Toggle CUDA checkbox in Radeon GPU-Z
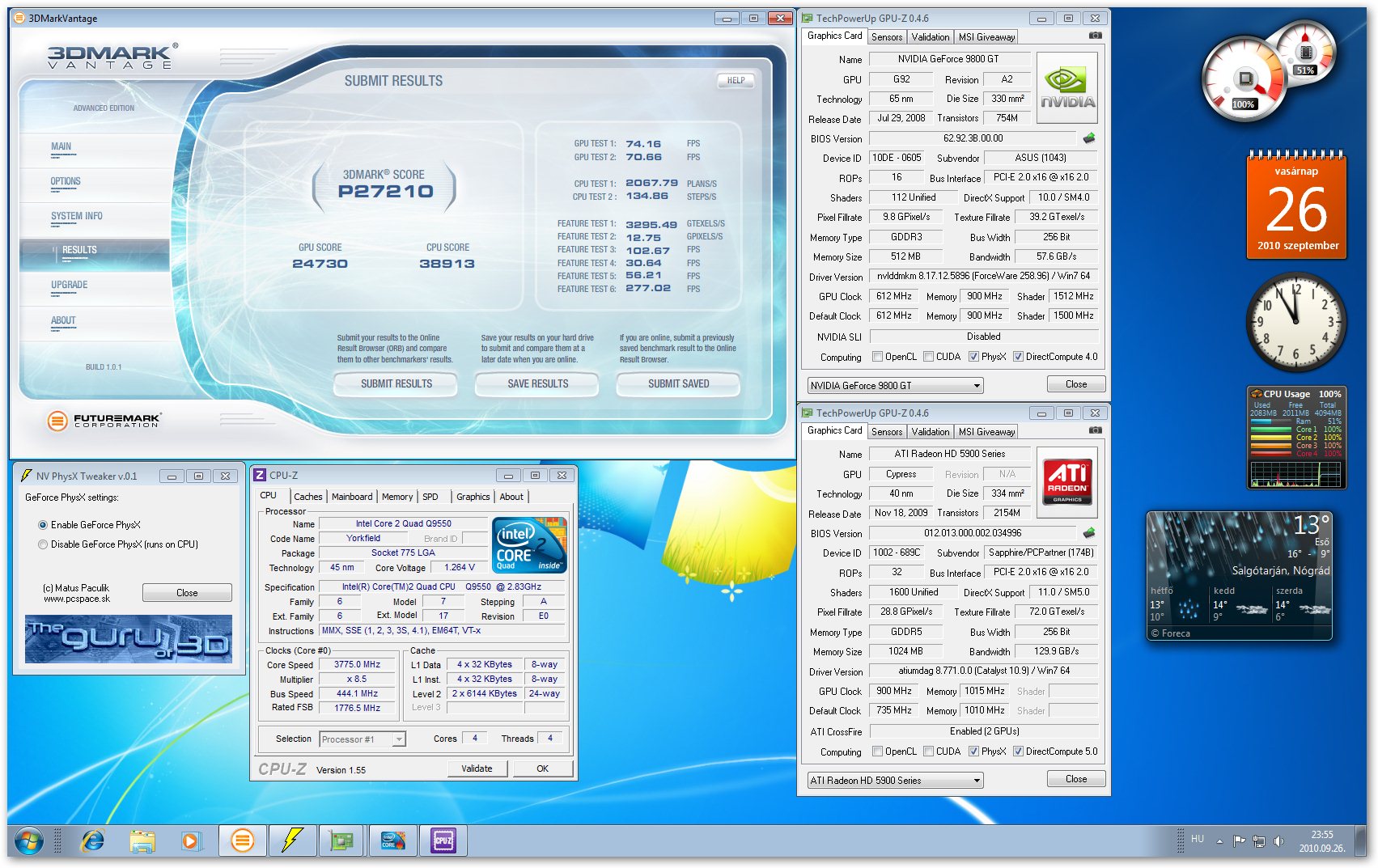Screen dimensions: 1378x868 tap(929, 752)
